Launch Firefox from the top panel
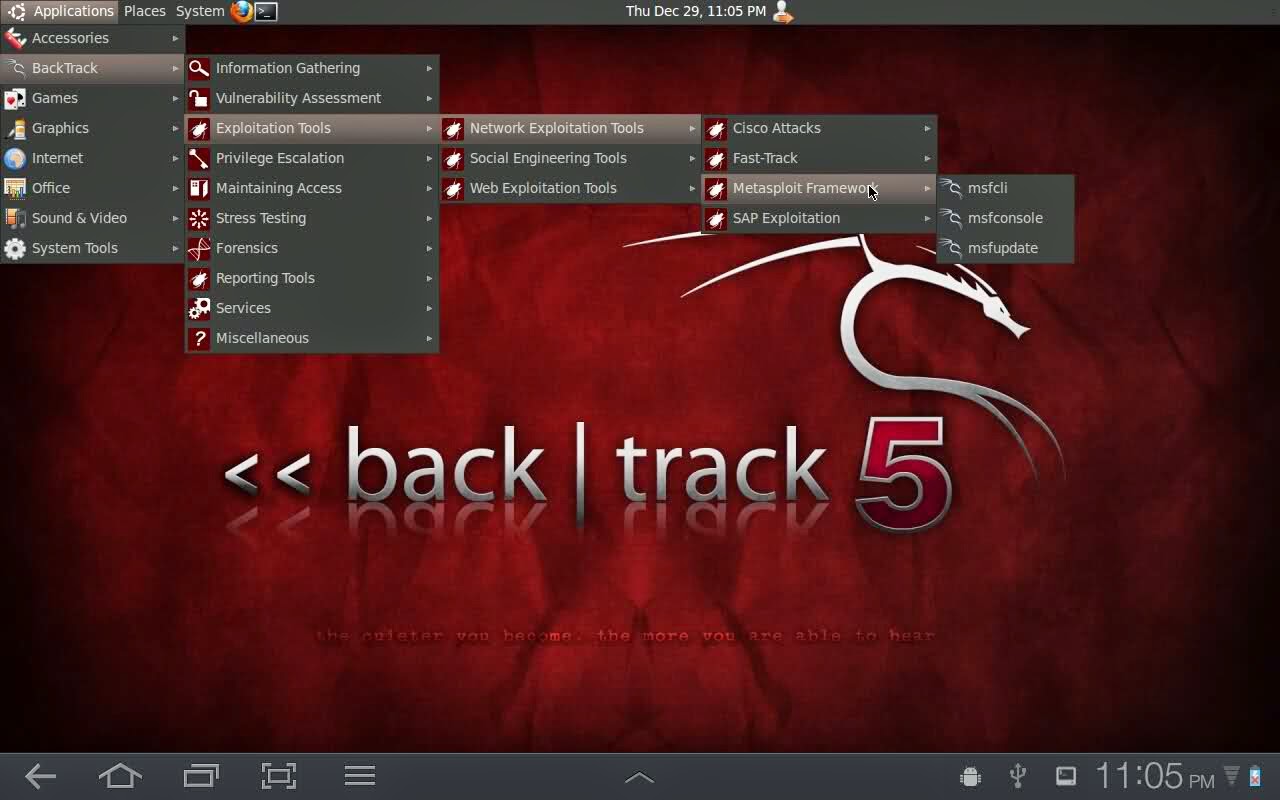This screenshot has width=1280, height=800. click(x=242, y=11)
